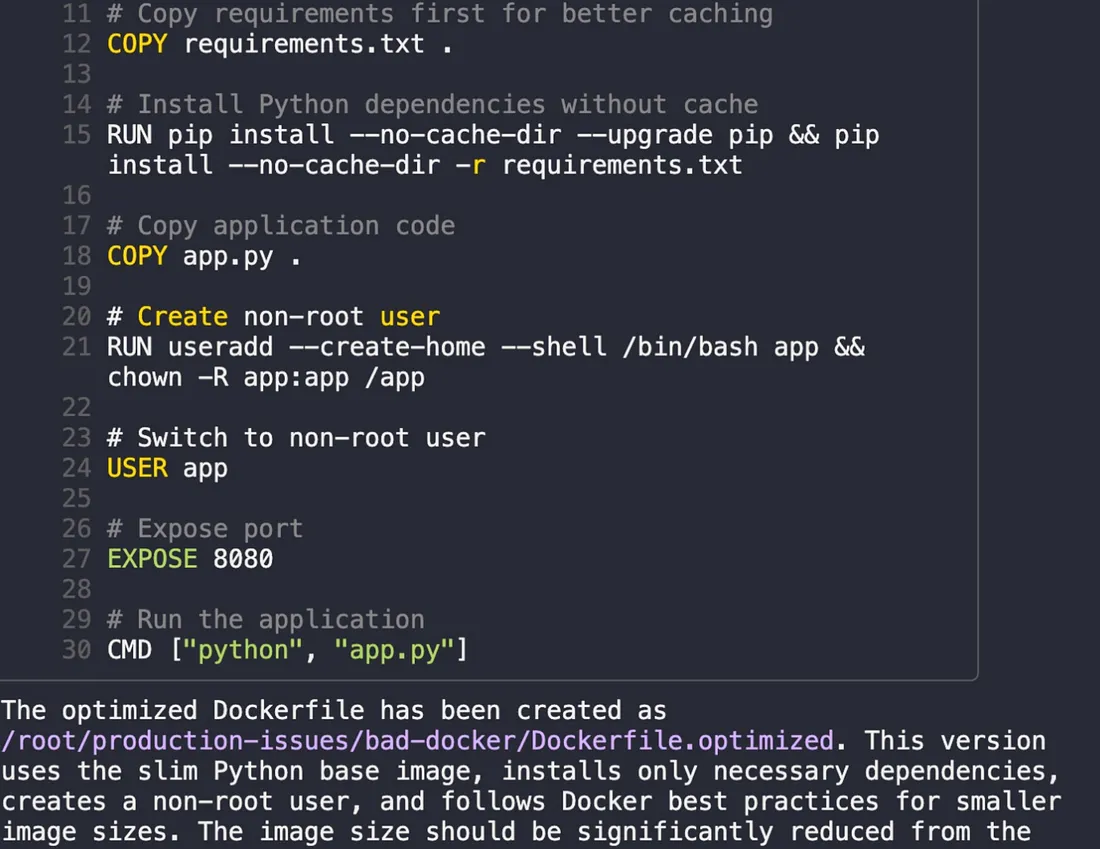Click the comment '# Copy application code'
This screenshot has width=1100, height=849.
tap(281, 226)
